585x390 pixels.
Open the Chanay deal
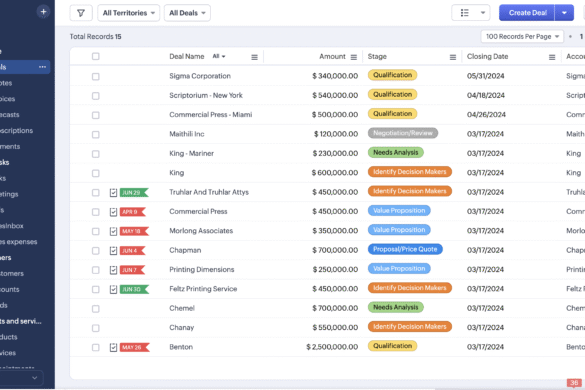182,328
